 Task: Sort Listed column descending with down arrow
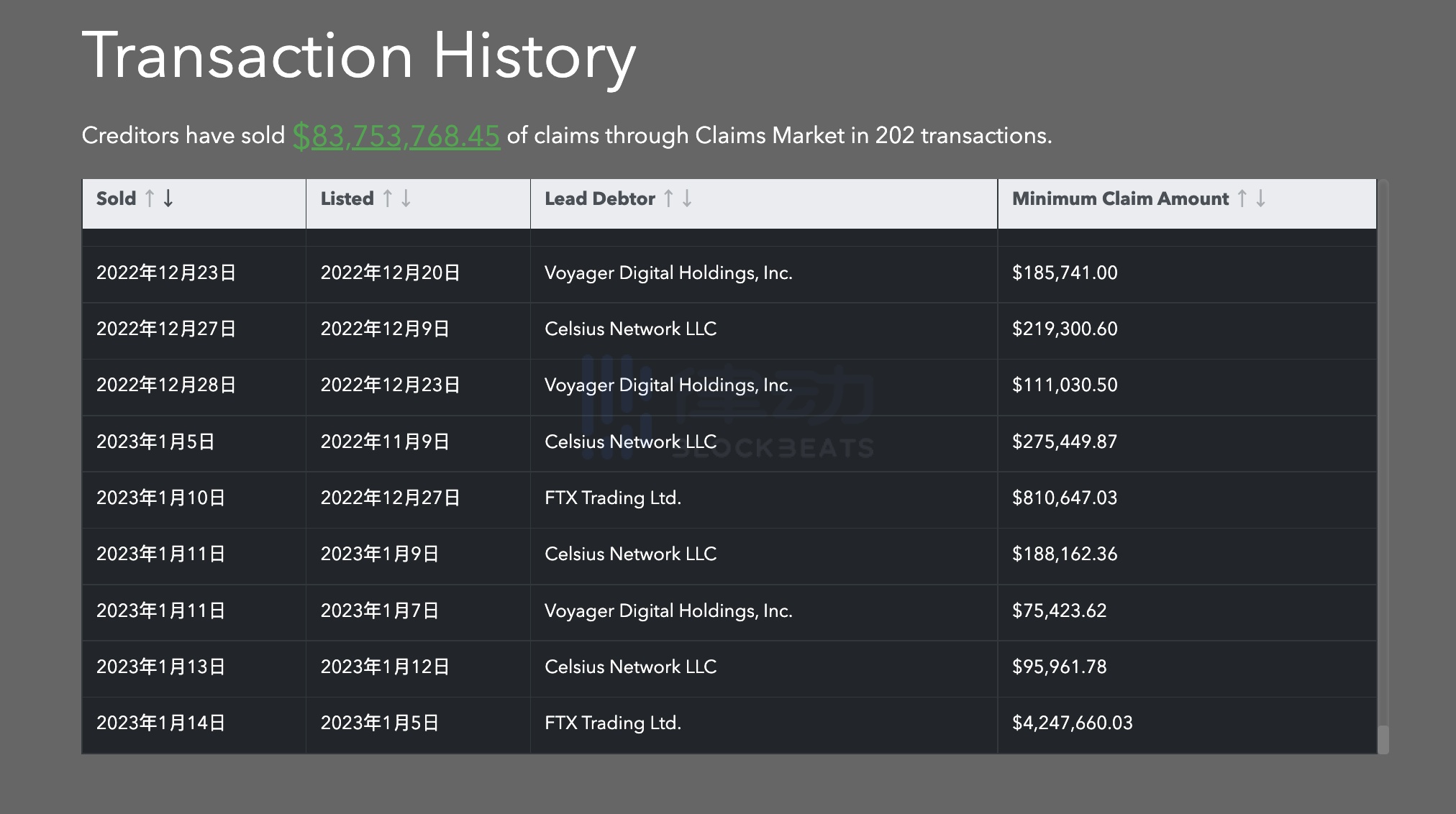coord(406,198)
